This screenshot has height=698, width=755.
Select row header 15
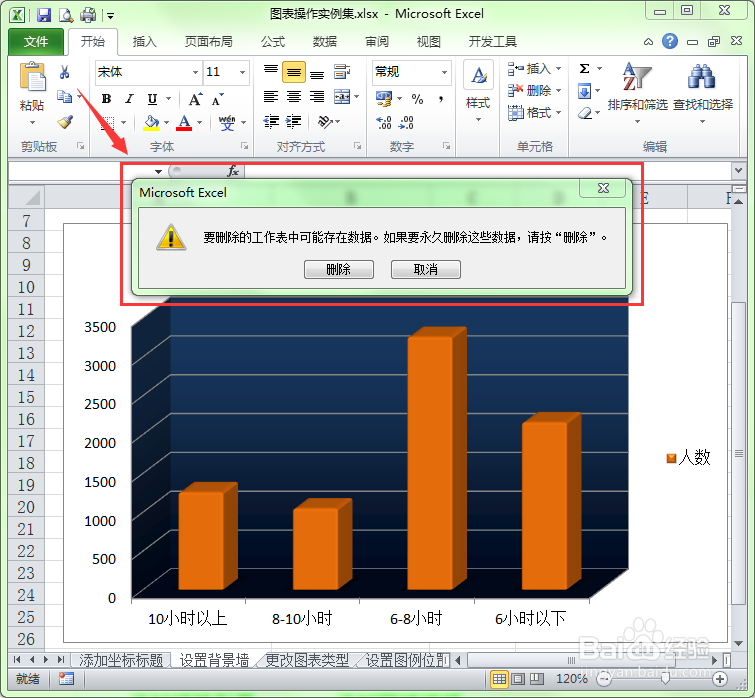[26, 397]
